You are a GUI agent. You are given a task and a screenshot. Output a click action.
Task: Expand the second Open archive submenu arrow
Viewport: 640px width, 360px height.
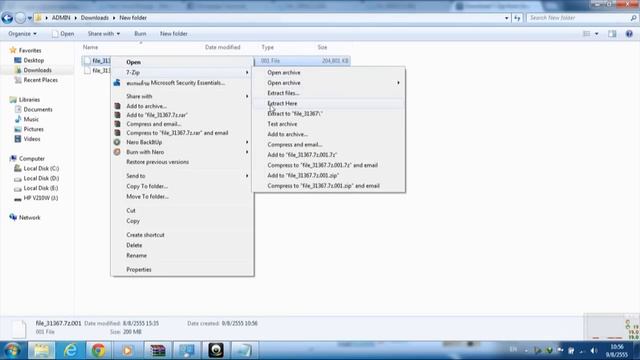pos(398,83)
